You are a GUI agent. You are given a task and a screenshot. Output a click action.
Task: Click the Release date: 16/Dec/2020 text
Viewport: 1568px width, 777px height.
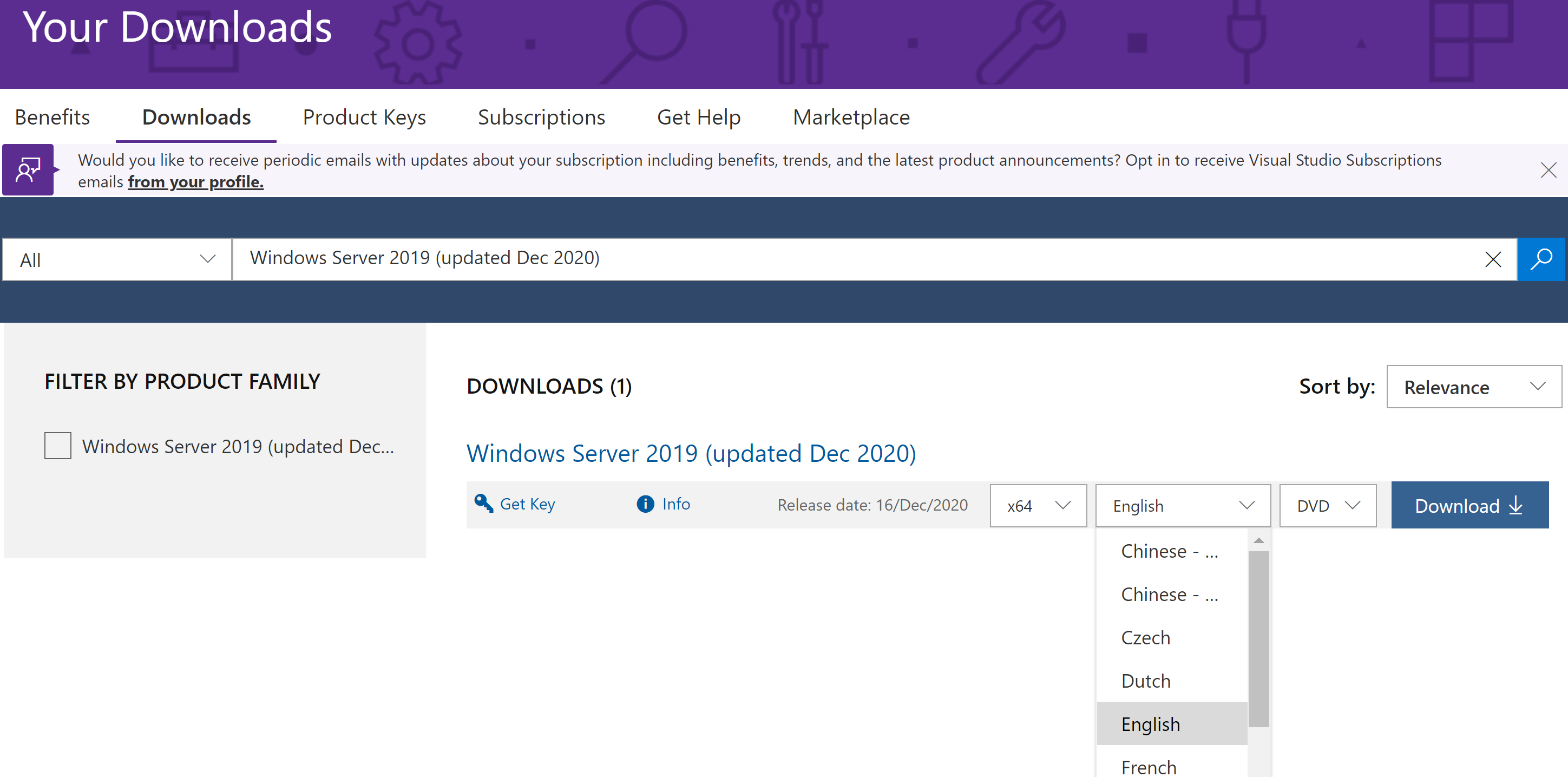tap(872, 505)
